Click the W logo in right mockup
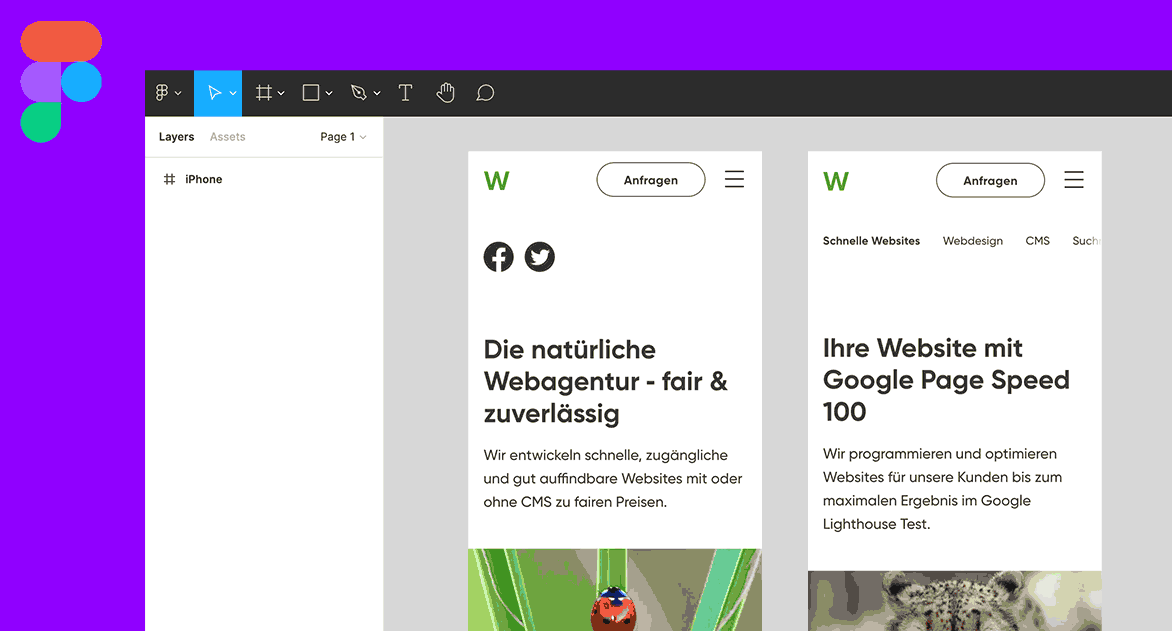The width and height of the screenshot is (1172, 631). pos(836,181)
